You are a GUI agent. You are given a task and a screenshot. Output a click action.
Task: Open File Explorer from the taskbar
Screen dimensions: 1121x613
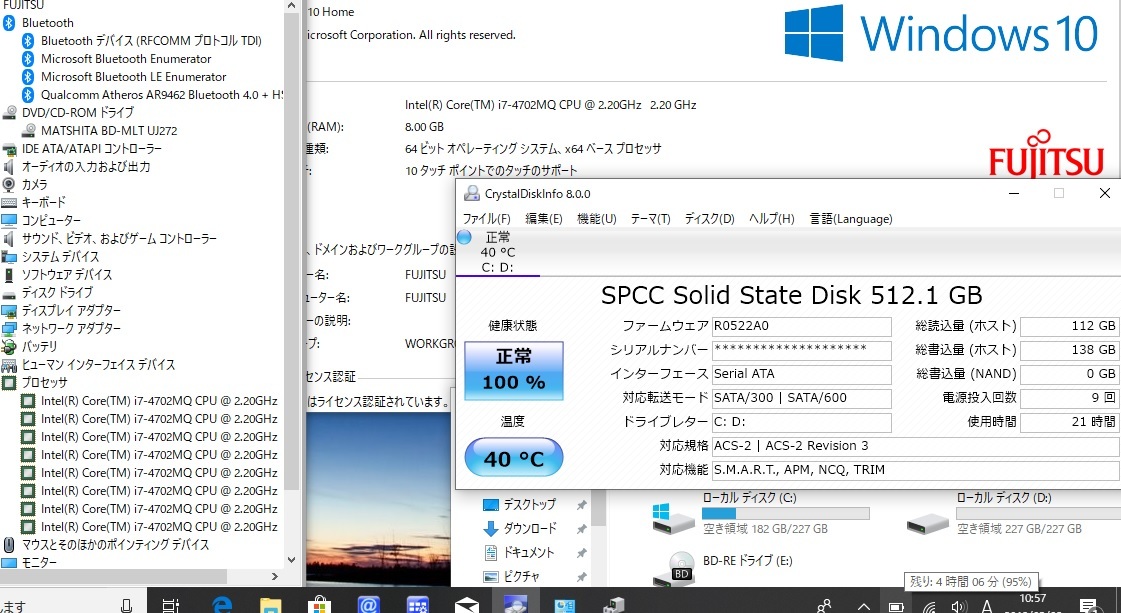click(x=270, y=605)
